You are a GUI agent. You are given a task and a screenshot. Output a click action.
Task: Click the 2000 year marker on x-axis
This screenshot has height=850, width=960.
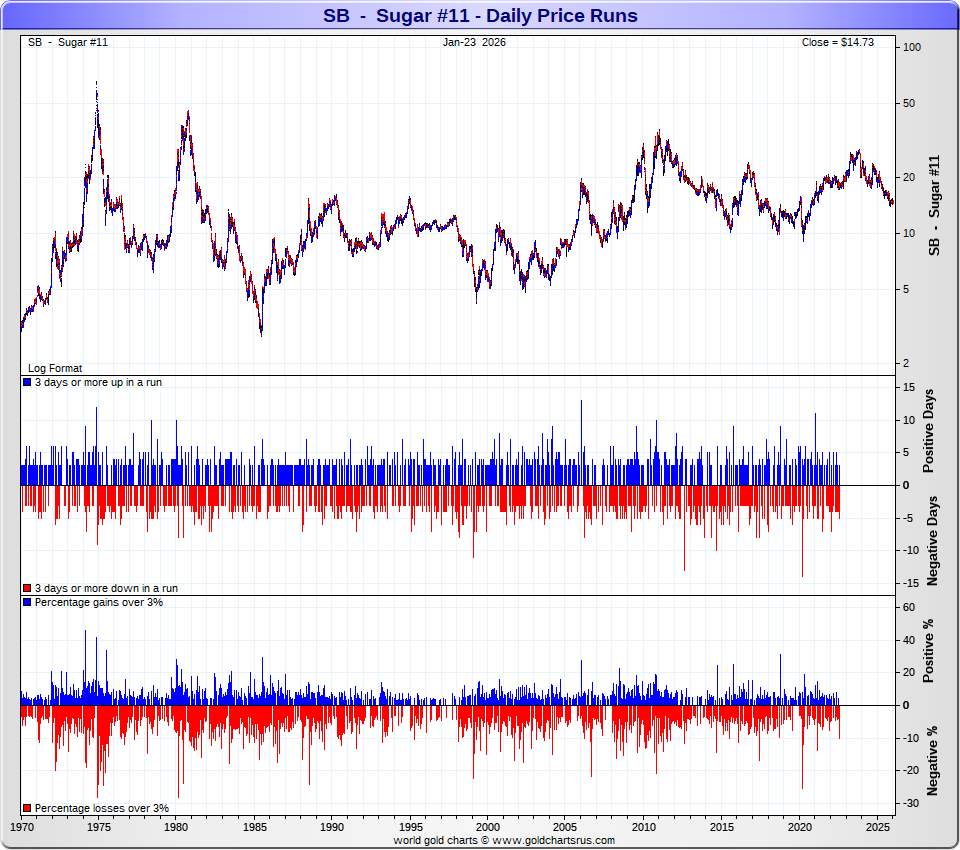[x=488, y=828]
